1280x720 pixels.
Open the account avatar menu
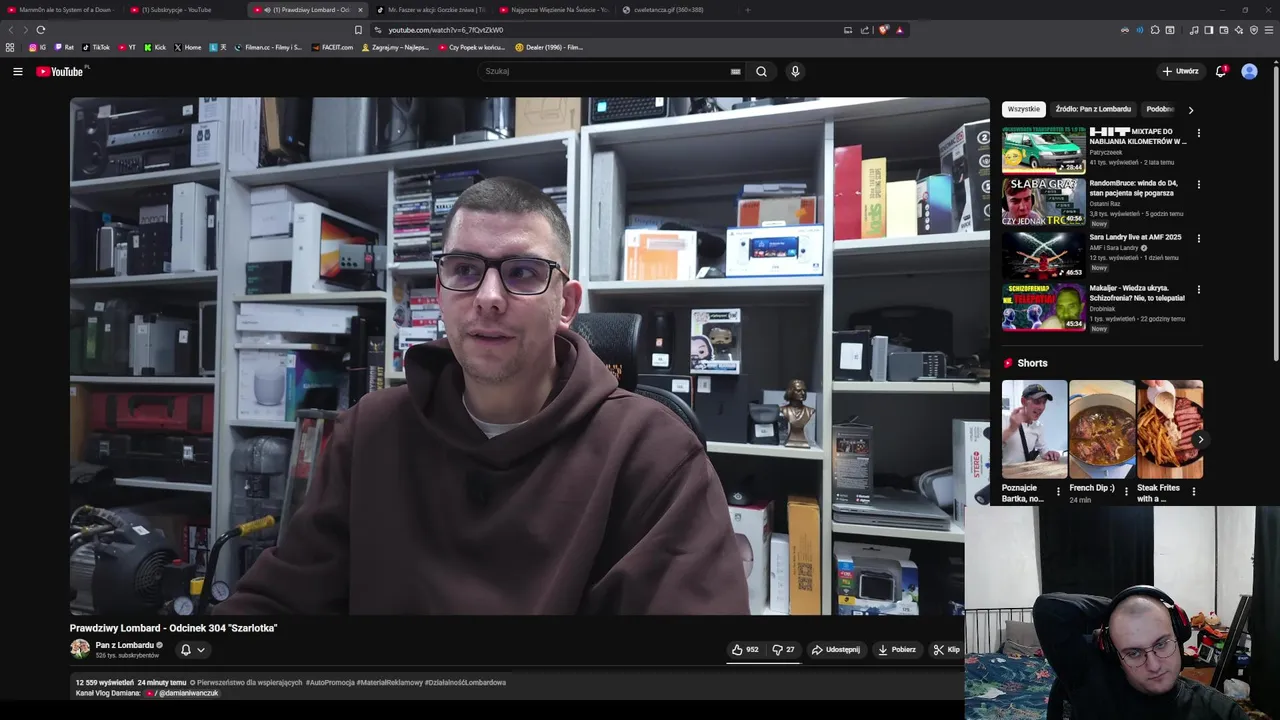(x=1249, y=71)
